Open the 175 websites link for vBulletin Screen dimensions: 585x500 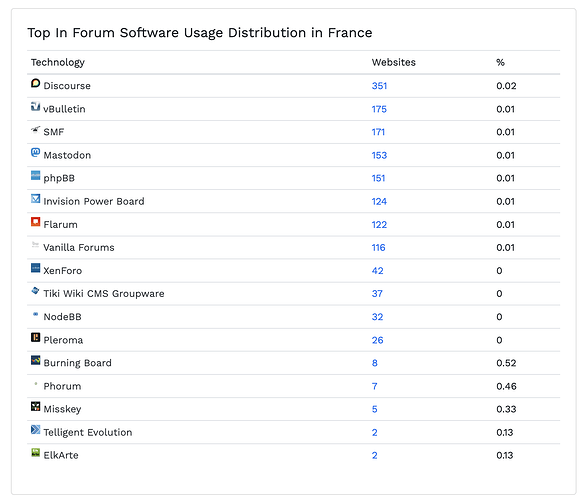(x=379, y=109)
